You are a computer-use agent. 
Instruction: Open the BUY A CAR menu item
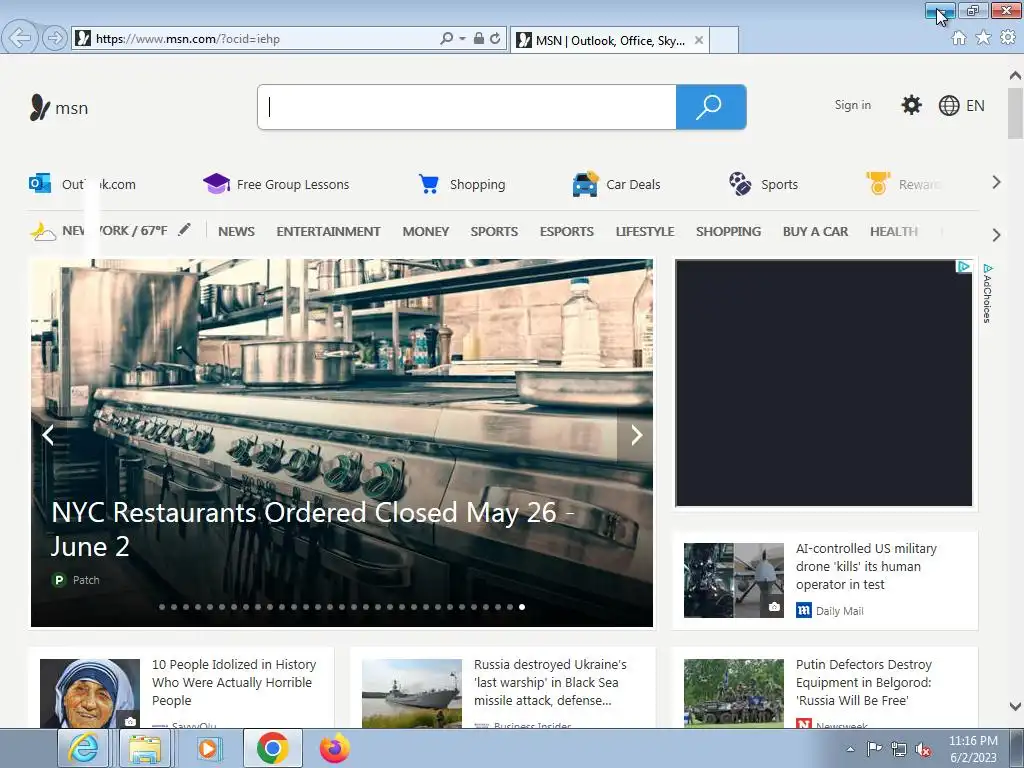click(x=815, y=231)
